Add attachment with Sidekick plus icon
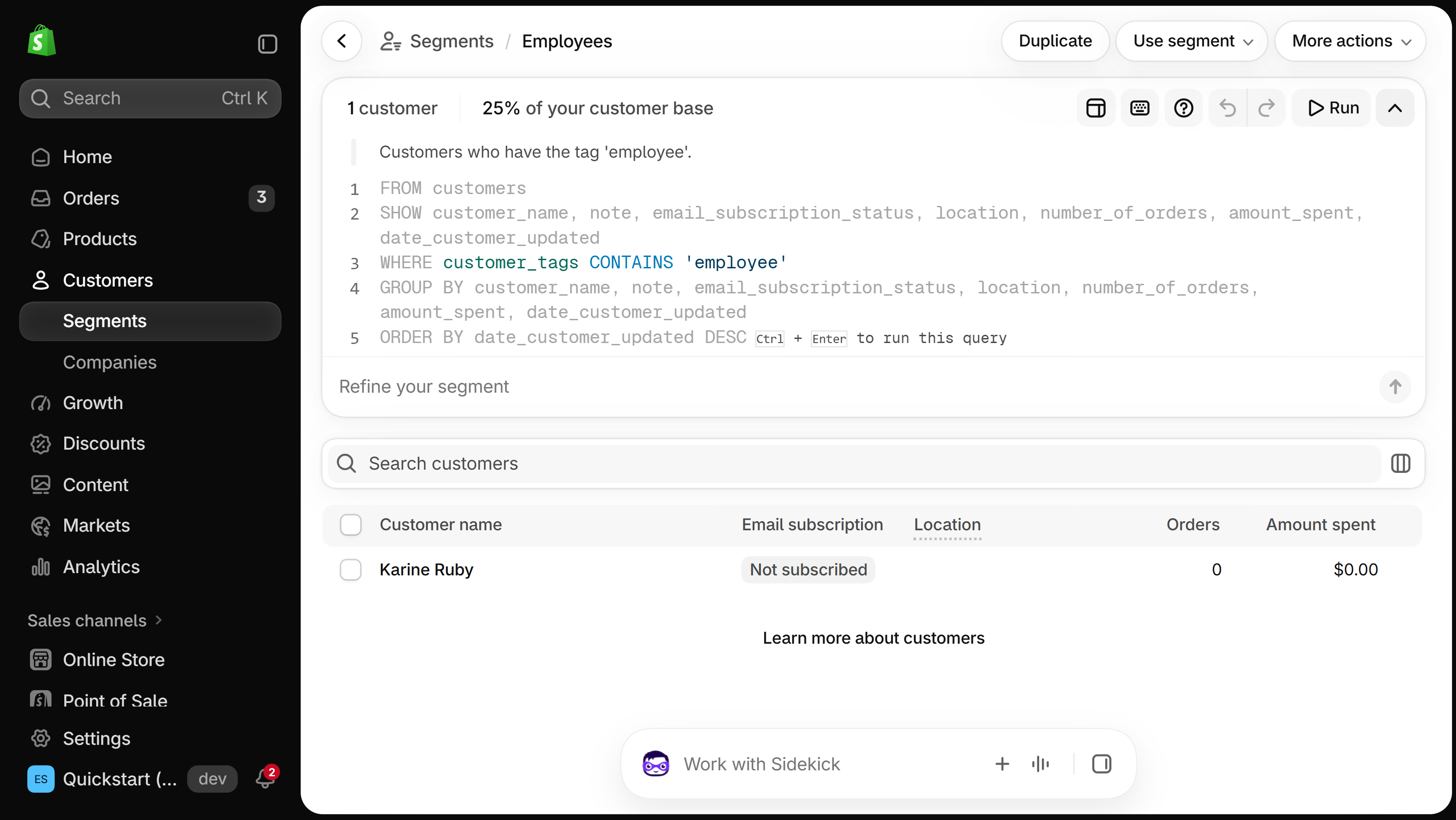The image size is (1456, 820). [x=1002, y=764]
